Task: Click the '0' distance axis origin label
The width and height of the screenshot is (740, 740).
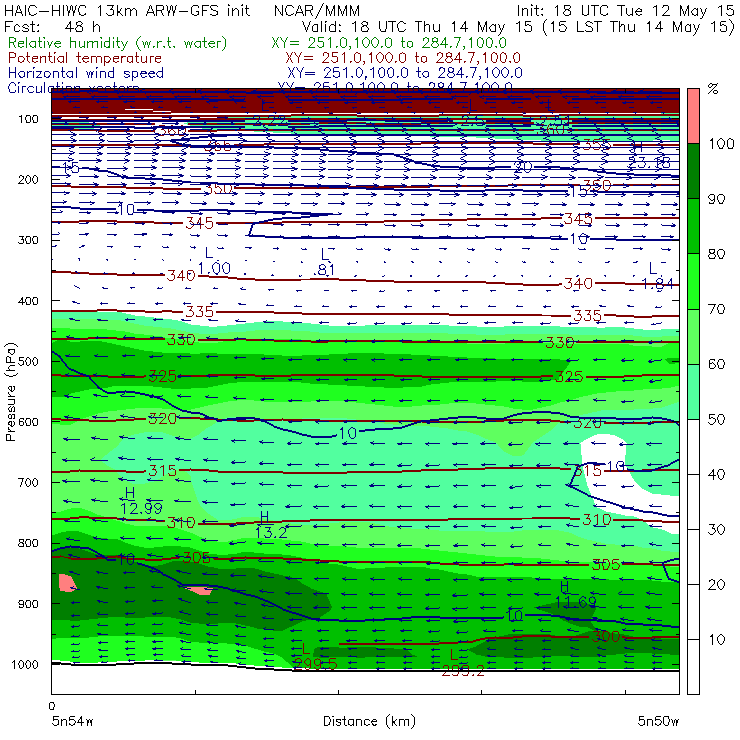Action: [52, 706]
